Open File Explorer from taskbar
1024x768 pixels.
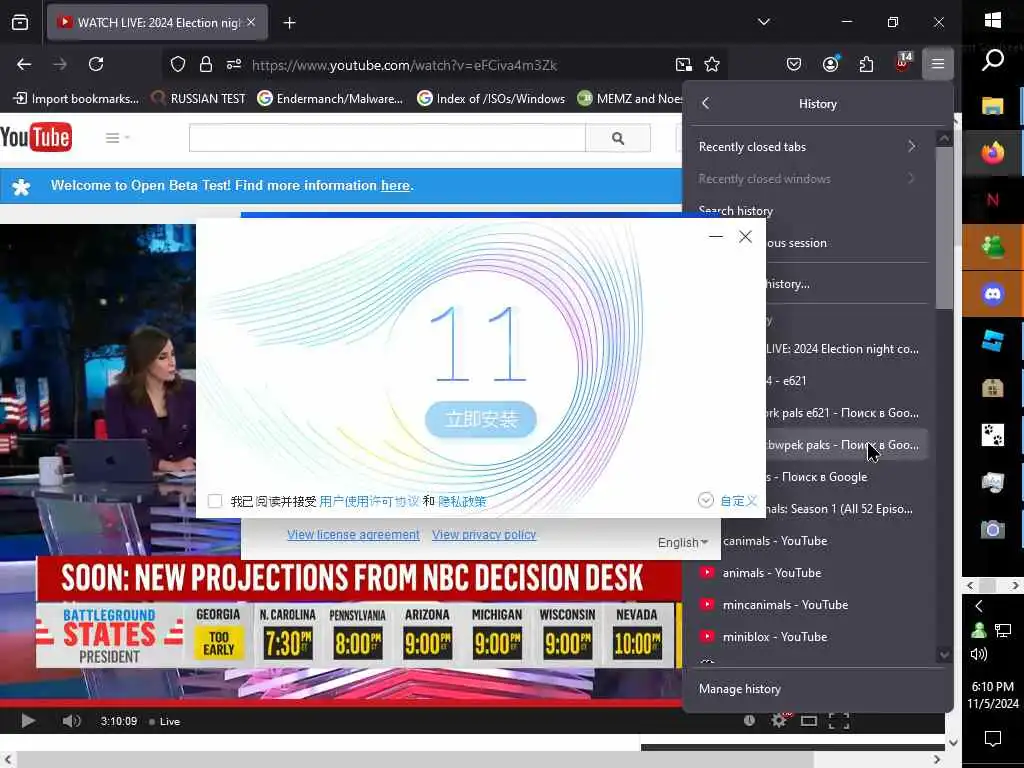tap(992, 106)
